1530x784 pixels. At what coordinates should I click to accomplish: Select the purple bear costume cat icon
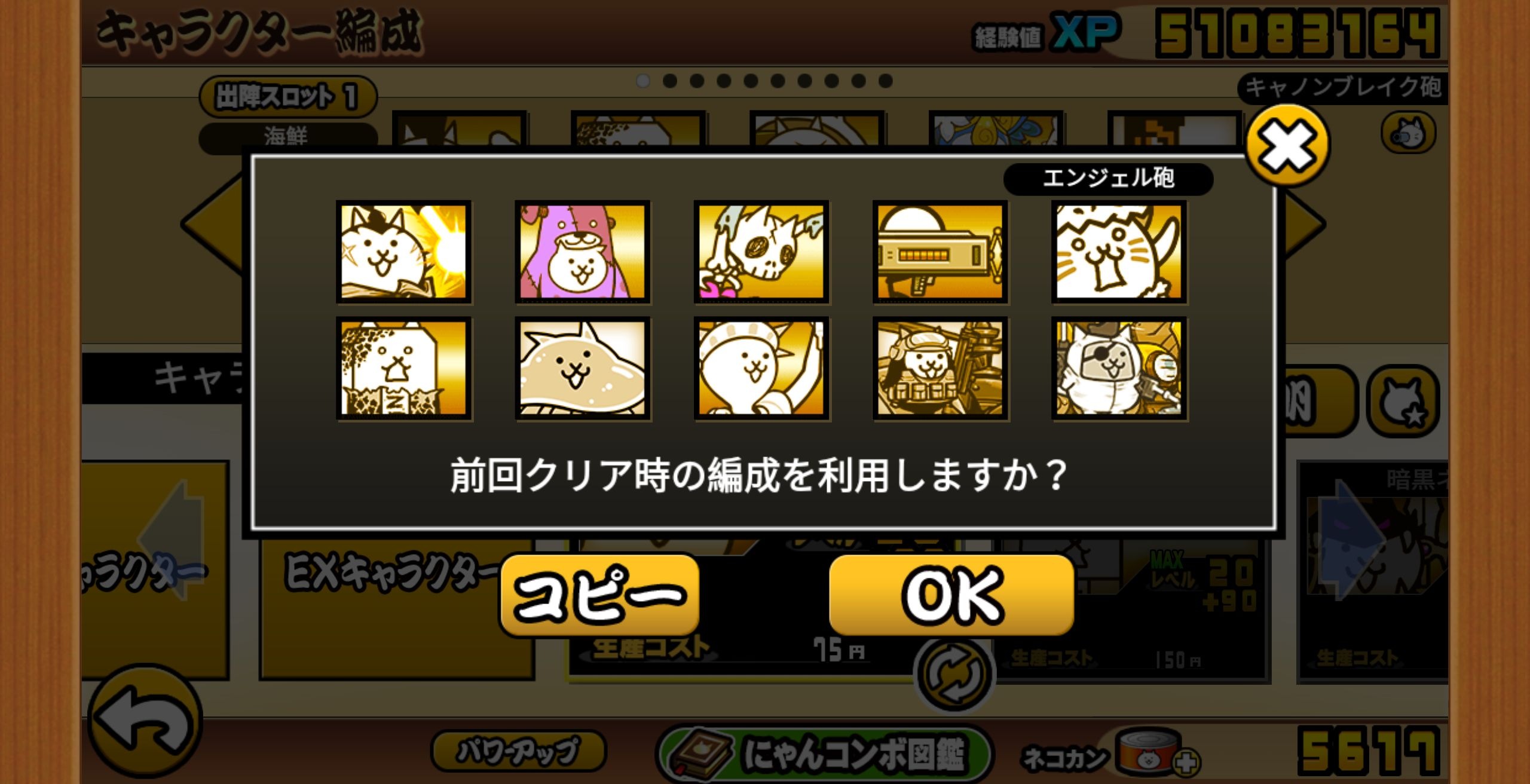click(582, 252)
